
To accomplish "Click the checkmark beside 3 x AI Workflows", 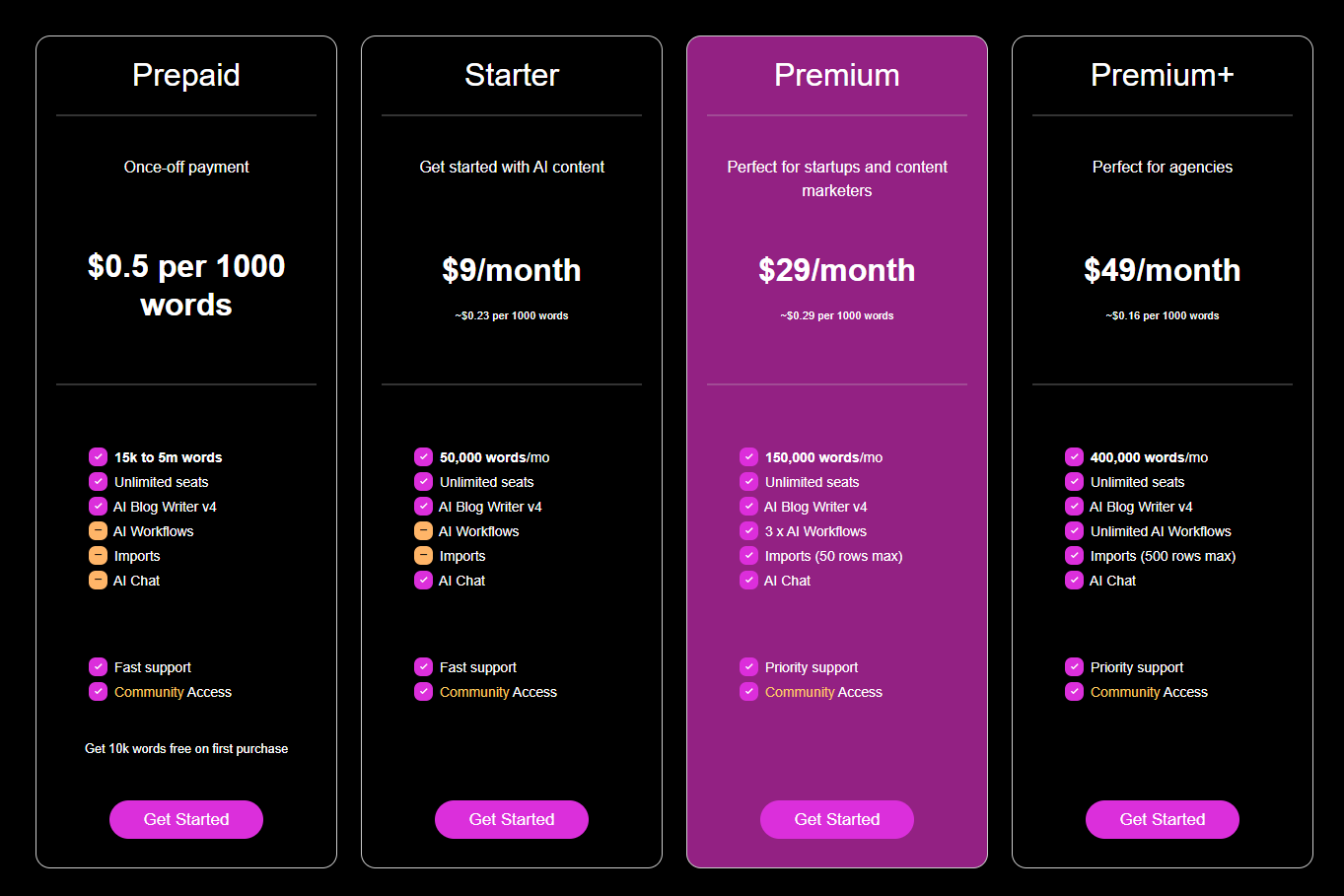I will [748, 530].
